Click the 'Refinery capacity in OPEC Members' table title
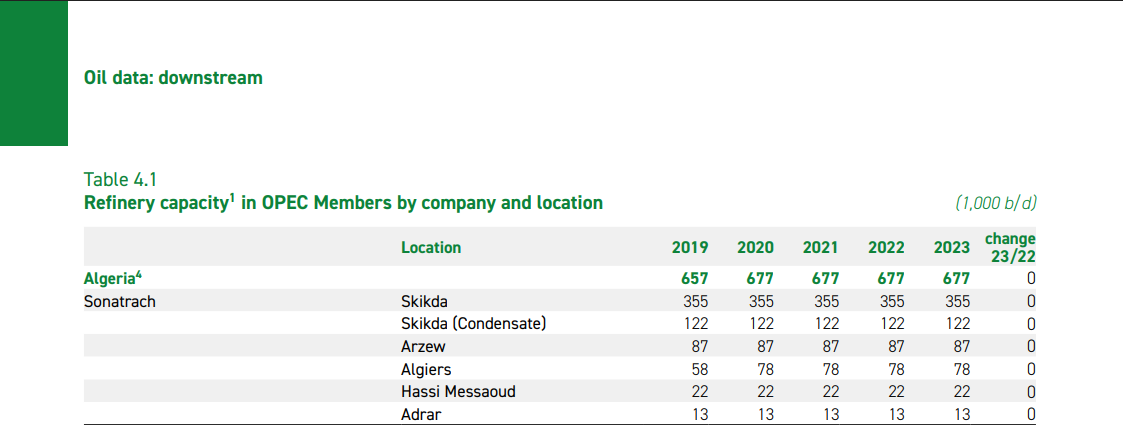 (343, 203)
